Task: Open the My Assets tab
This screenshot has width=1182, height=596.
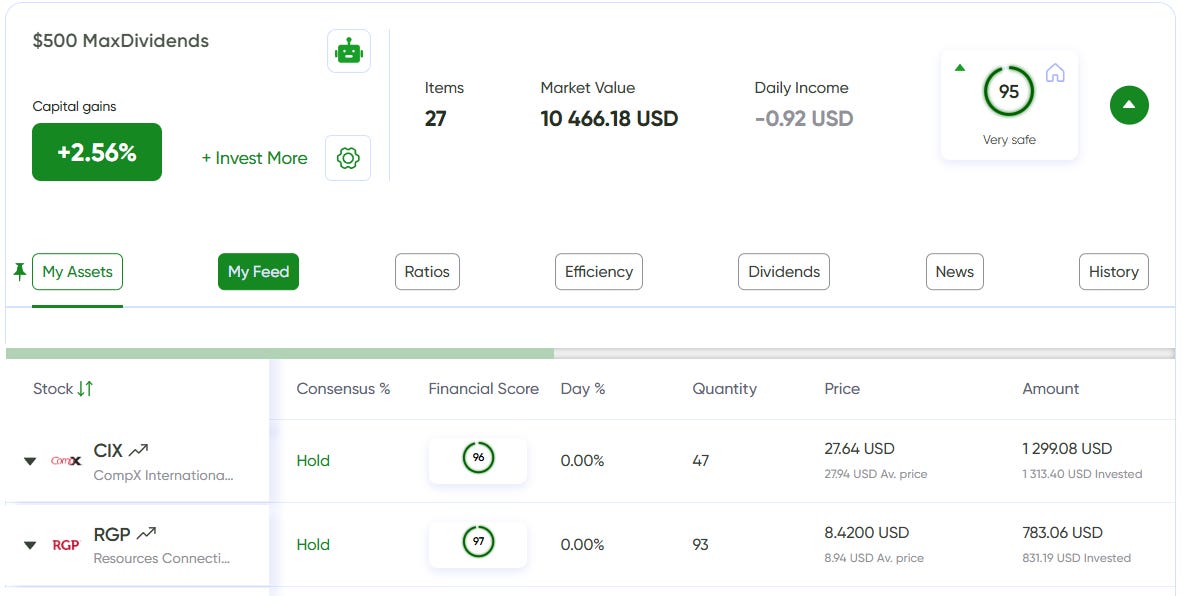Action: click(78, 272)
